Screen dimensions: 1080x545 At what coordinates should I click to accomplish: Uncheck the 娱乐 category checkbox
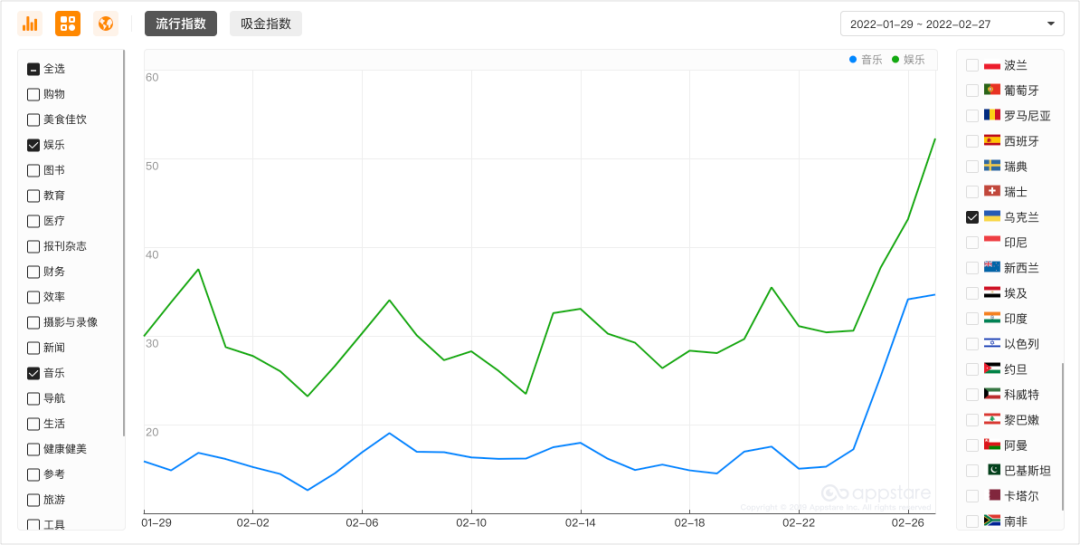[34, 145]
